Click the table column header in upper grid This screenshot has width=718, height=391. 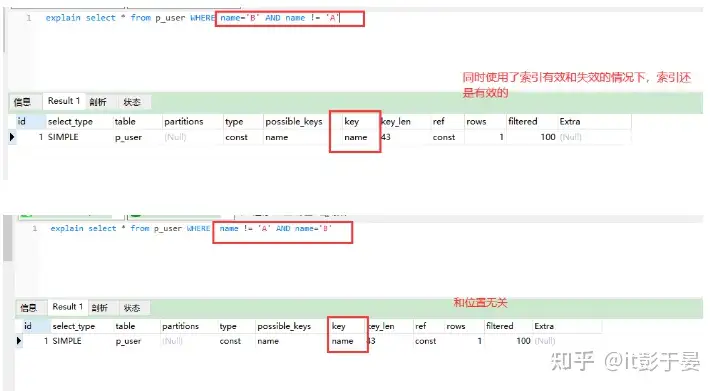(x=137, y=121)
